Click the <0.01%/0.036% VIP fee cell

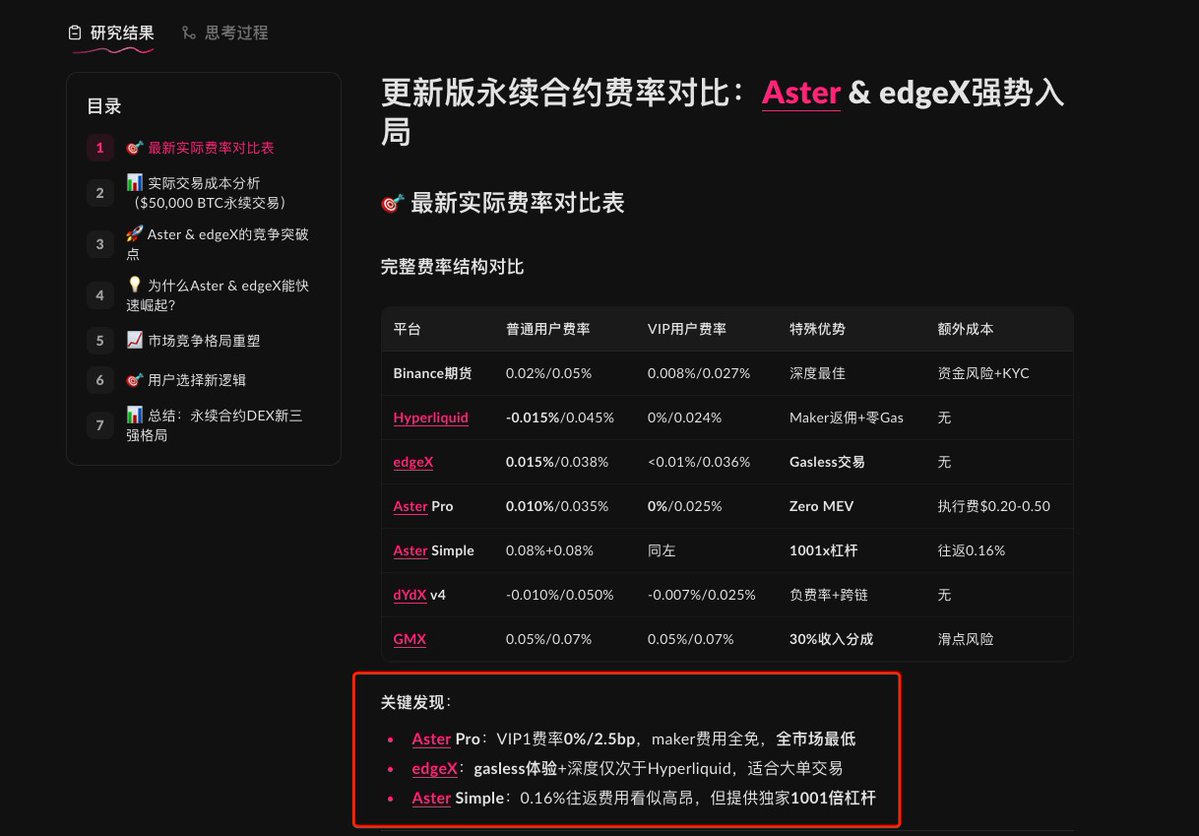coord(698,462)
